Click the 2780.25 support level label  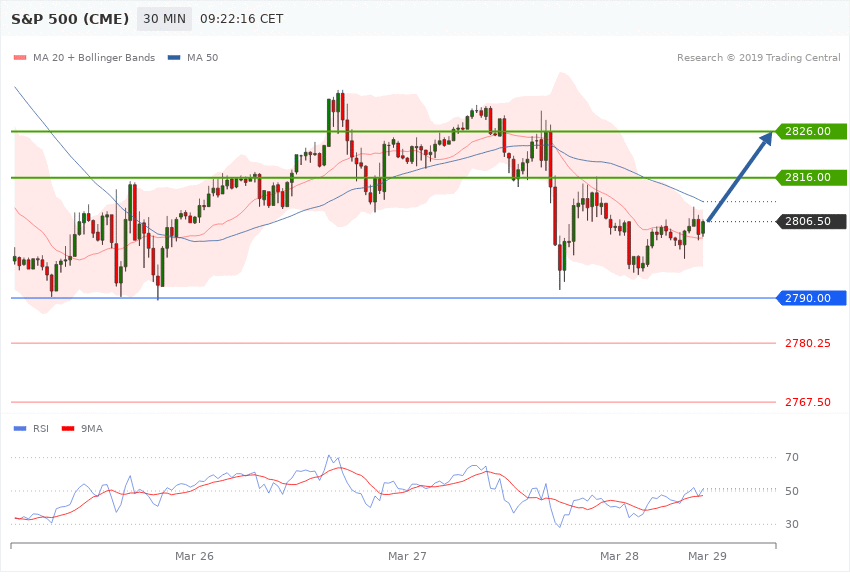(808, 343)
